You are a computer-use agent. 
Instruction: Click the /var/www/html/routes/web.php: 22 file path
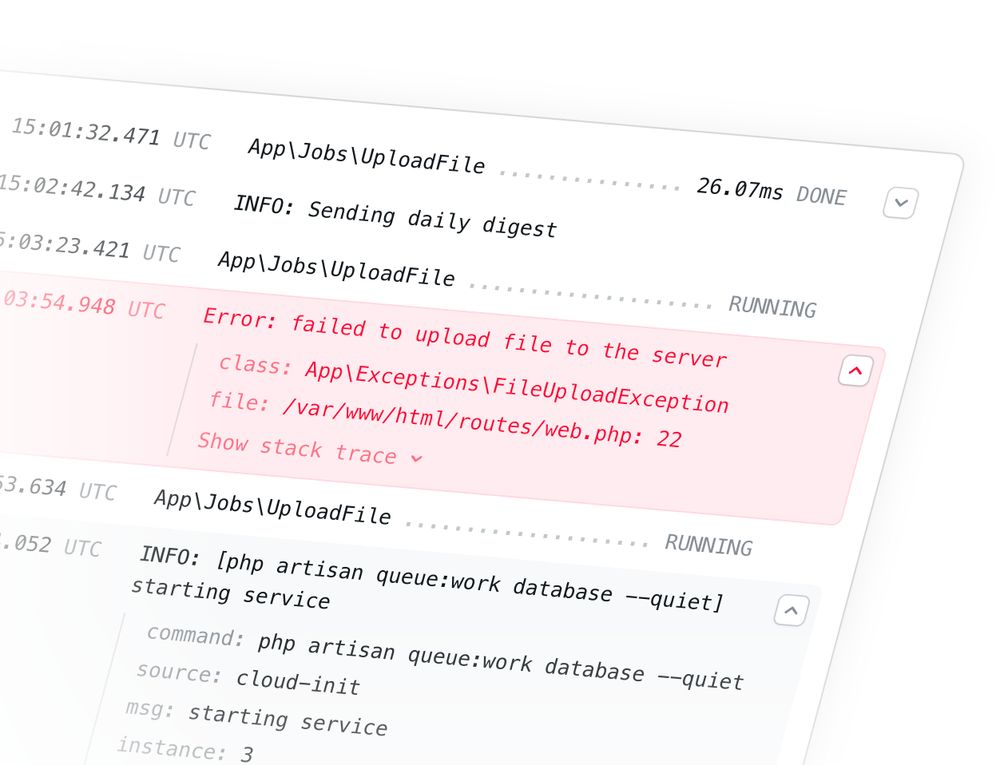[x=482, y=423]
